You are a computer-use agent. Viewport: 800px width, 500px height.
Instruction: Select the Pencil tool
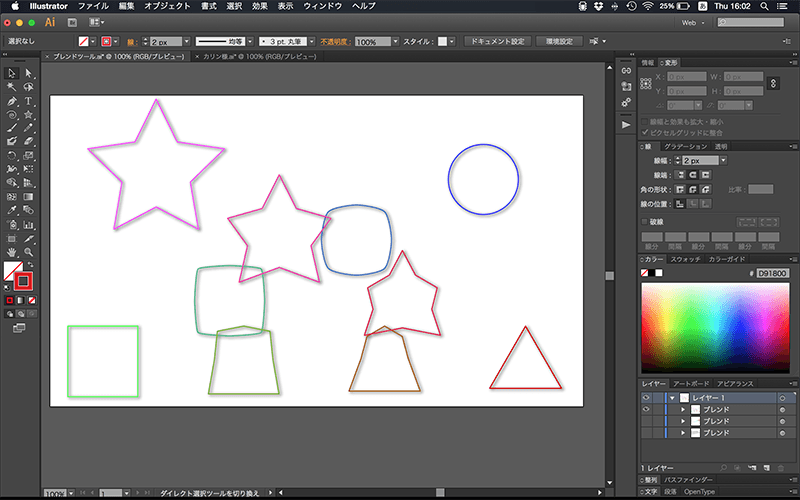click(x=28, y=128)
